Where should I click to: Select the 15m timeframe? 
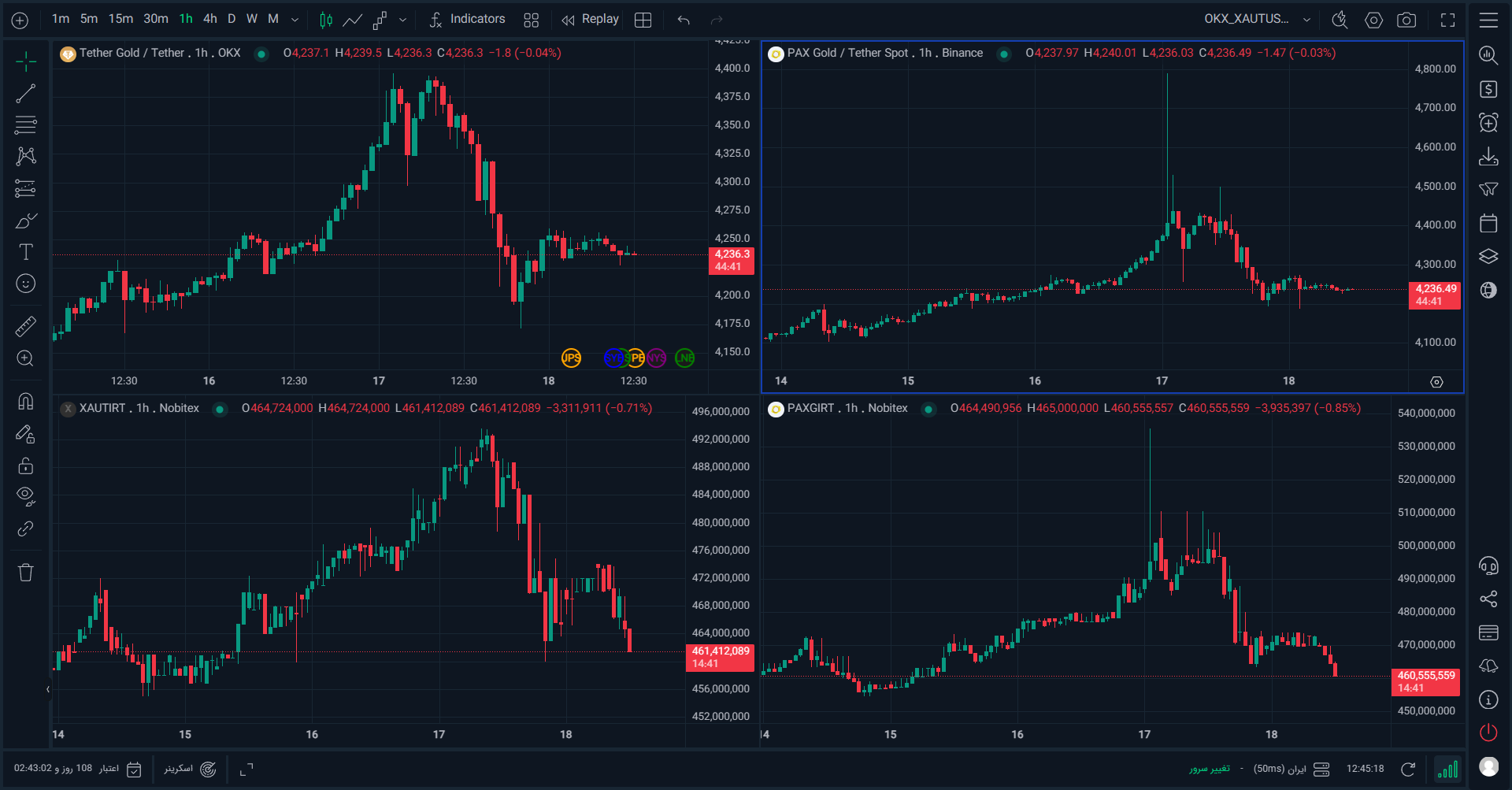point(120,19)
